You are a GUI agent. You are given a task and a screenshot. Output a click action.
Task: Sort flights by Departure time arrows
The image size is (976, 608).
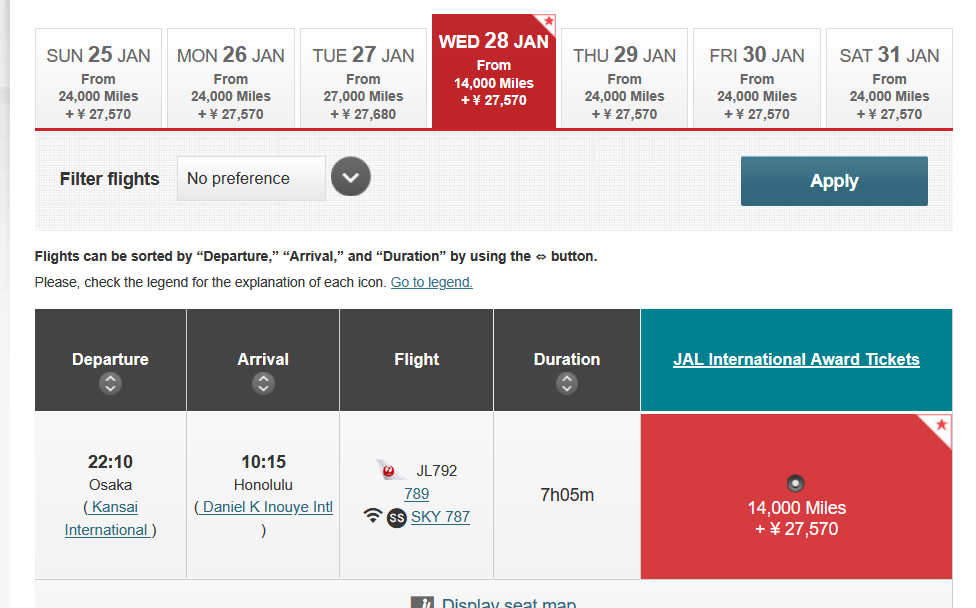click(x=110, y=383)
